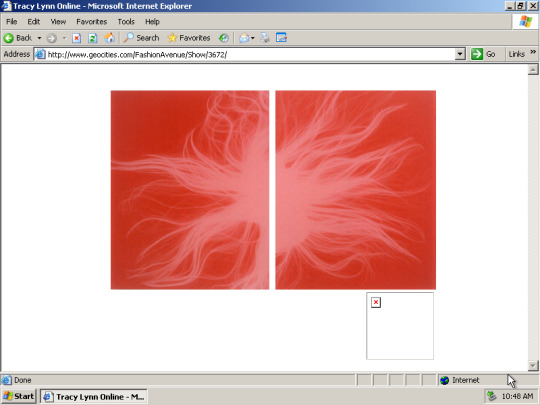The width and height of the screenshot is (540, 405).
Task: Click the Windows logo throbber icon
Action: pos(526,21)
